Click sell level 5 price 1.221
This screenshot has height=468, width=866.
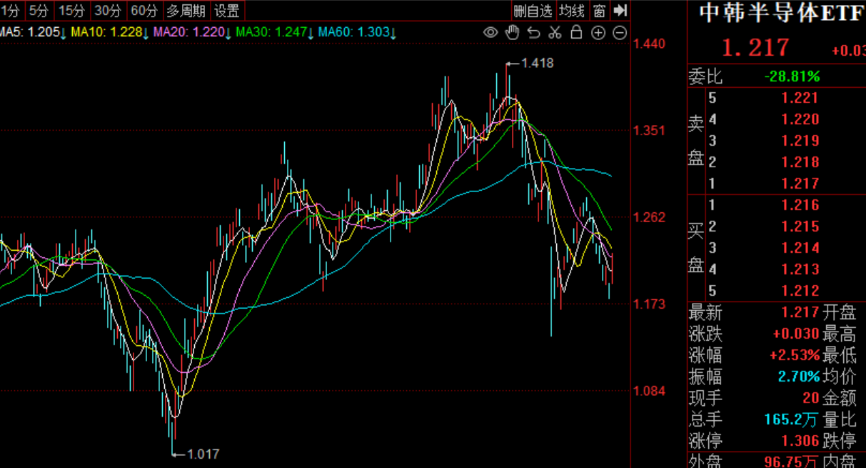[x=799, y=98]
